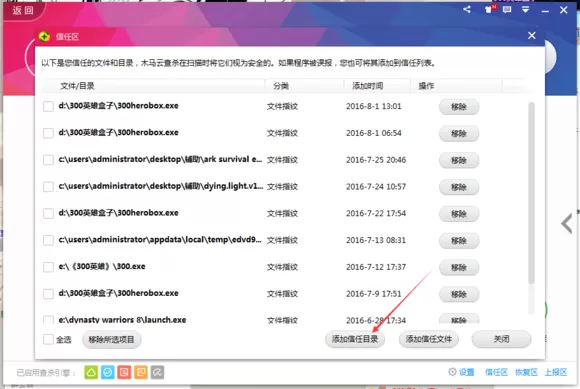Click the 360 logo in 信任区 title
Screen dimensions: 580x389
[44, 36]
